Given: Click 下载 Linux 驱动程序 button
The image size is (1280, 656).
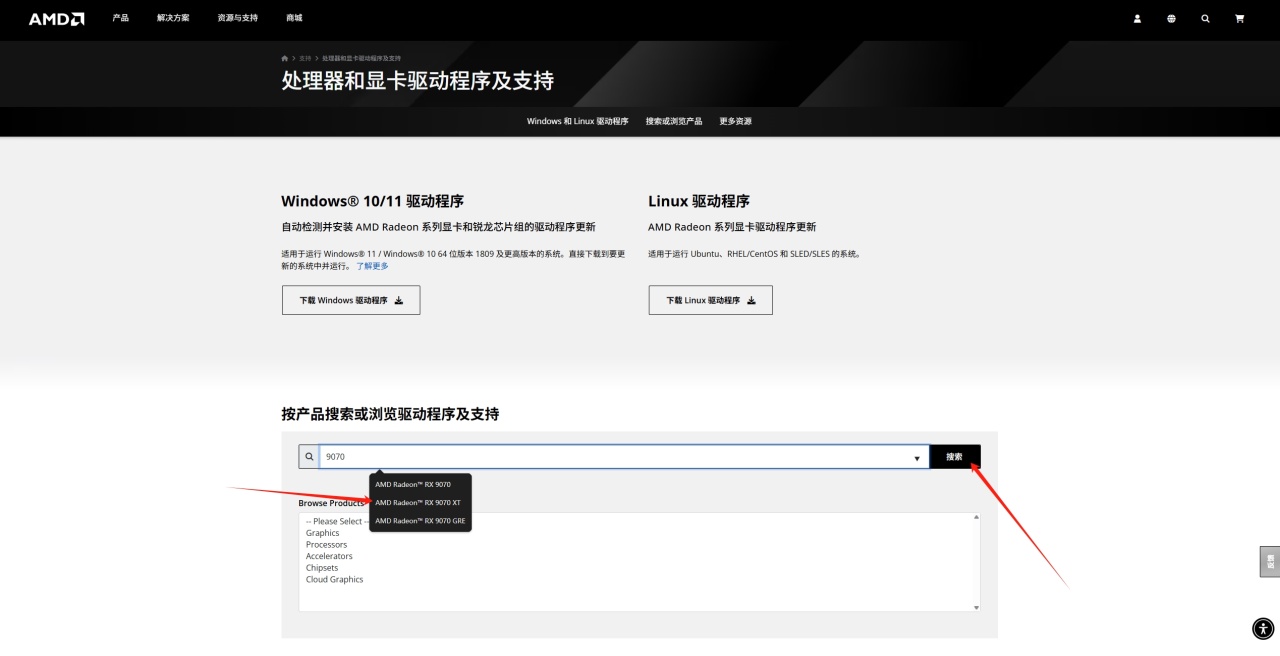Looking at the screenshot, I should [x=710, y=300].
